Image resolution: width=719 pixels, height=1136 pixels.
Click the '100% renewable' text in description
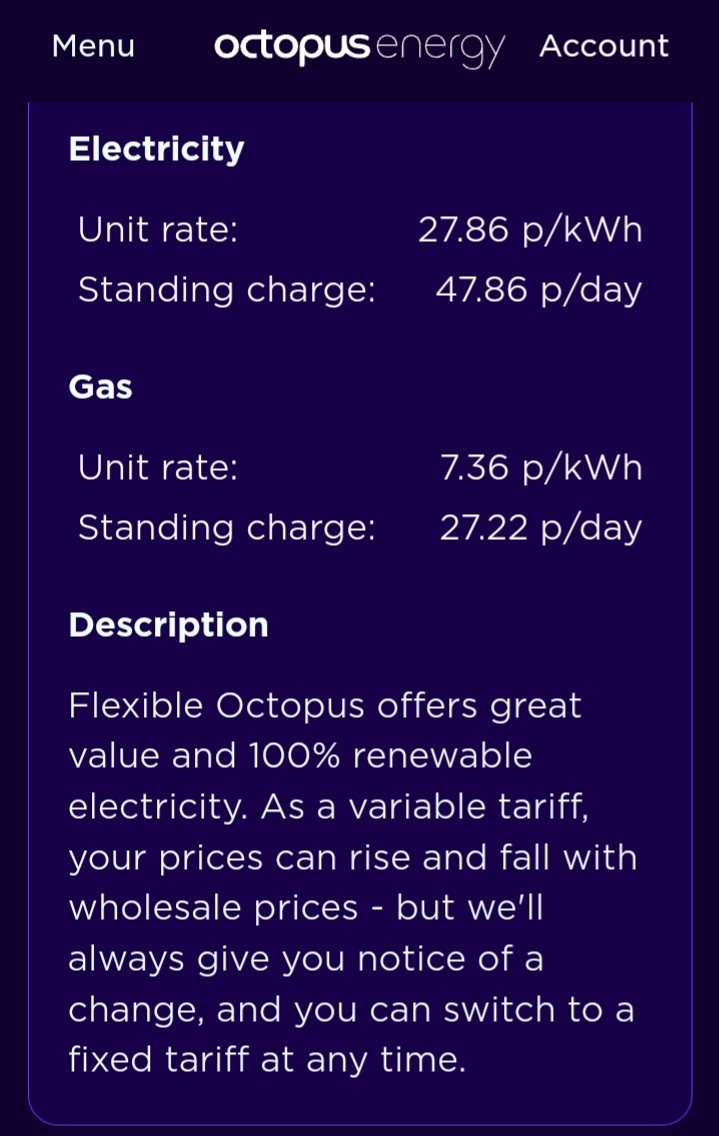[391, 756]
